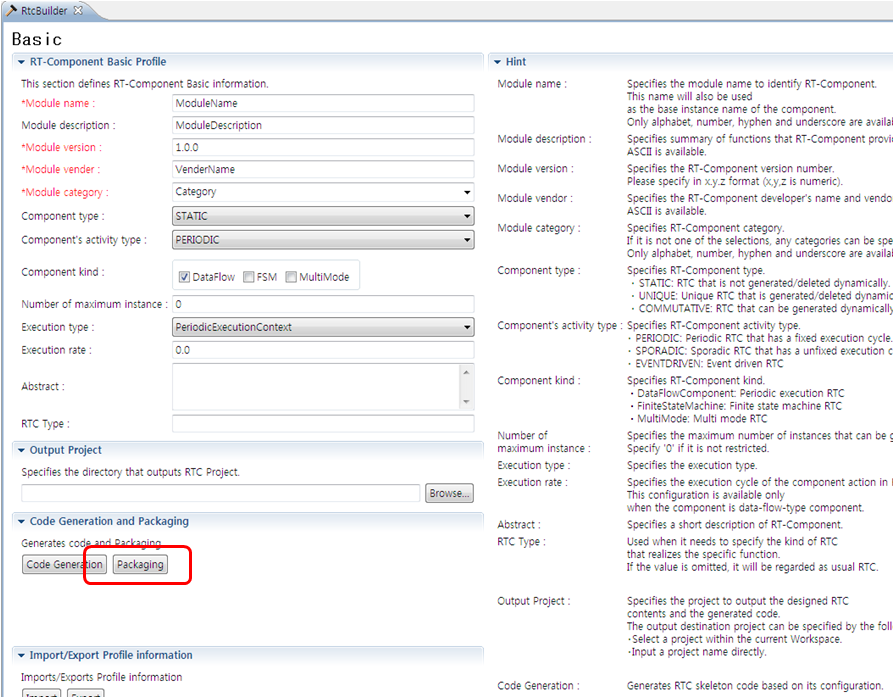Viewport: 894px width, 698px height.
Task: Open Component's activity type dropdown
Action: pos(323,240)
